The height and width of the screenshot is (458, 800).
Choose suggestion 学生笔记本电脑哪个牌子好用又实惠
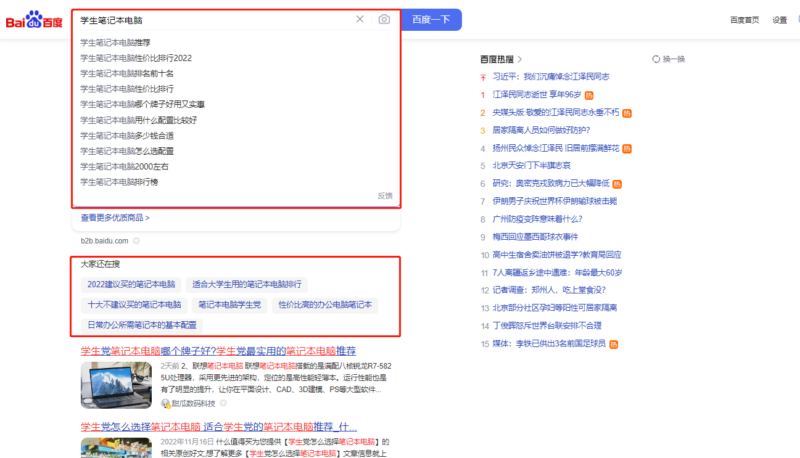tap(142, 104)
